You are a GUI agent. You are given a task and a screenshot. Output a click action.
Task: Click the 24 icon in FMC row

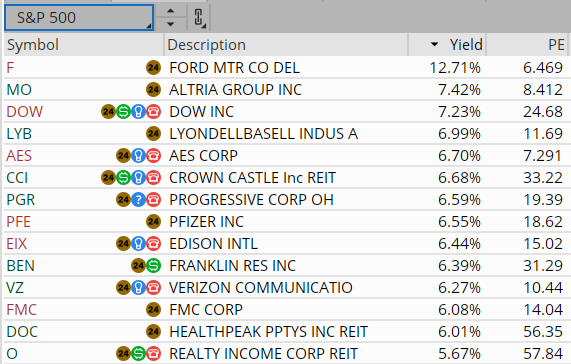coord(153,310)
